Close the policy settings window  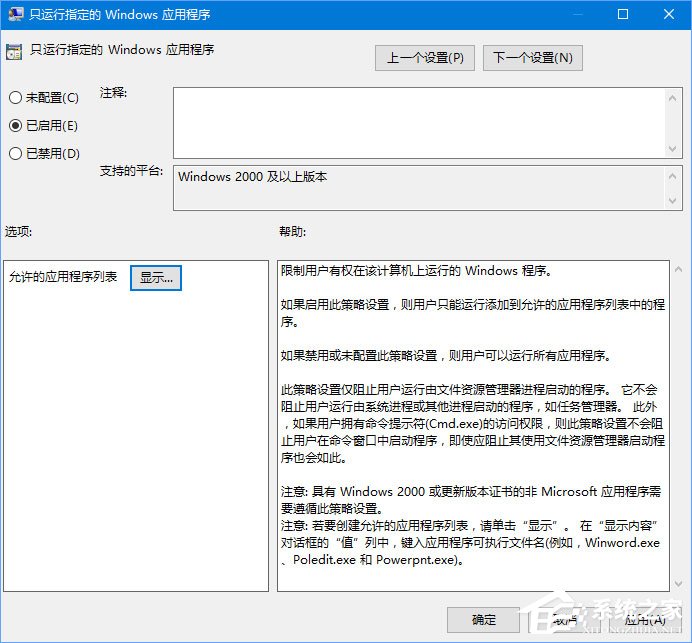tap(669, 14)
